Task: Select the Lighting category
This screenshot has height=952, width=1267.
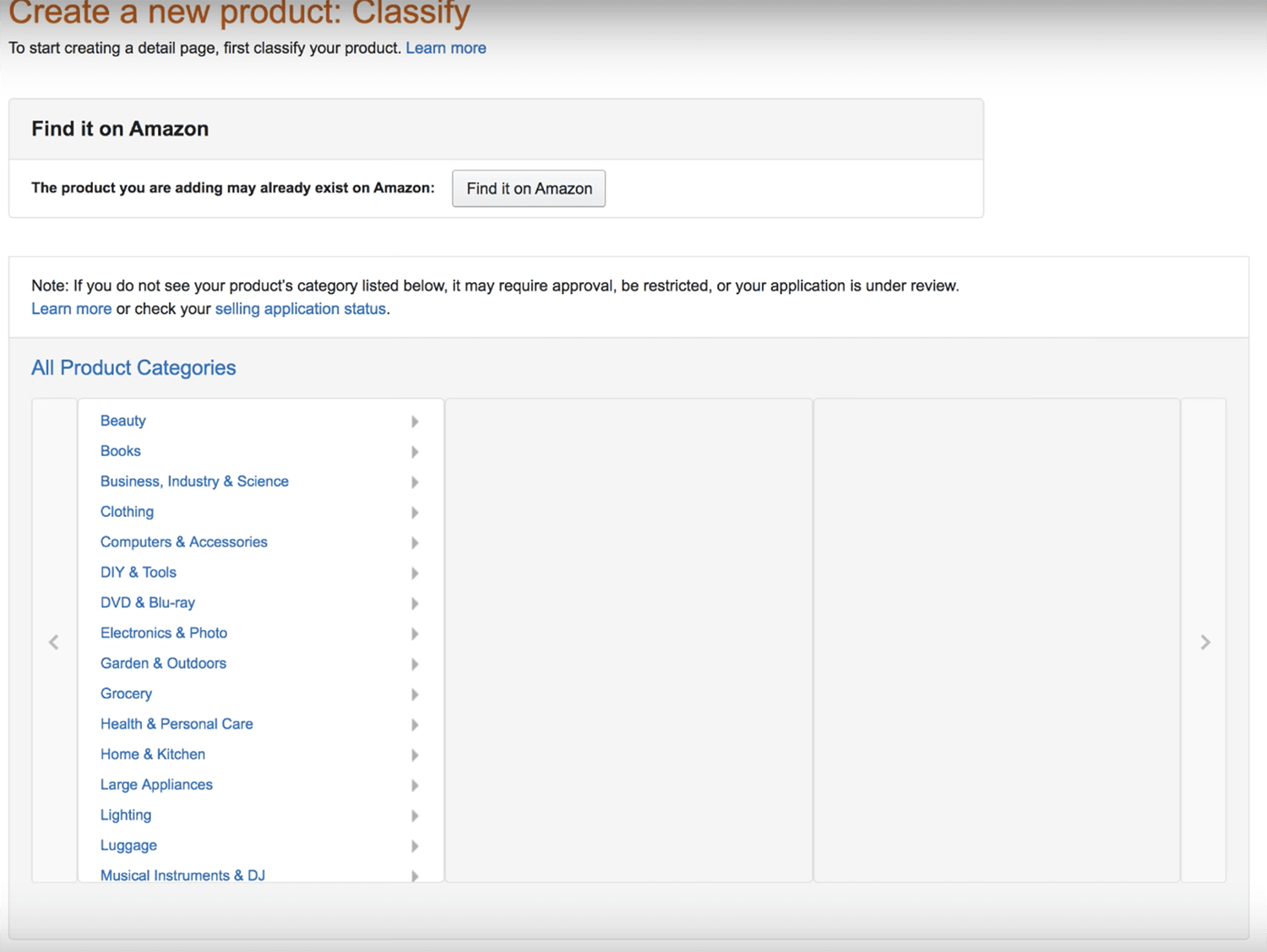Action: (126, 815)
